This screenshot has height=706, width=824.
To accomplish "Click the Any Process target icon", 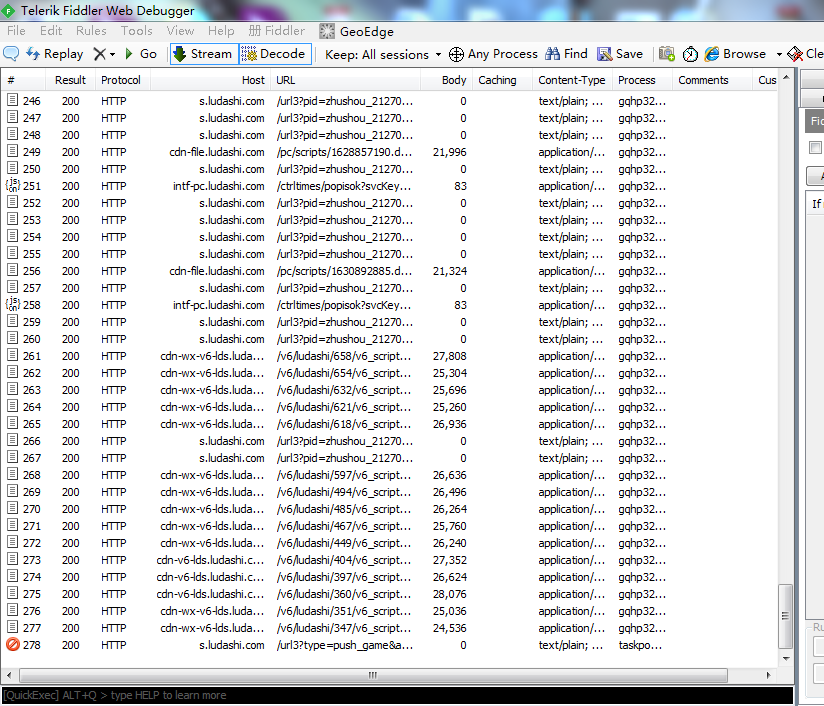I will click(456, 54).
